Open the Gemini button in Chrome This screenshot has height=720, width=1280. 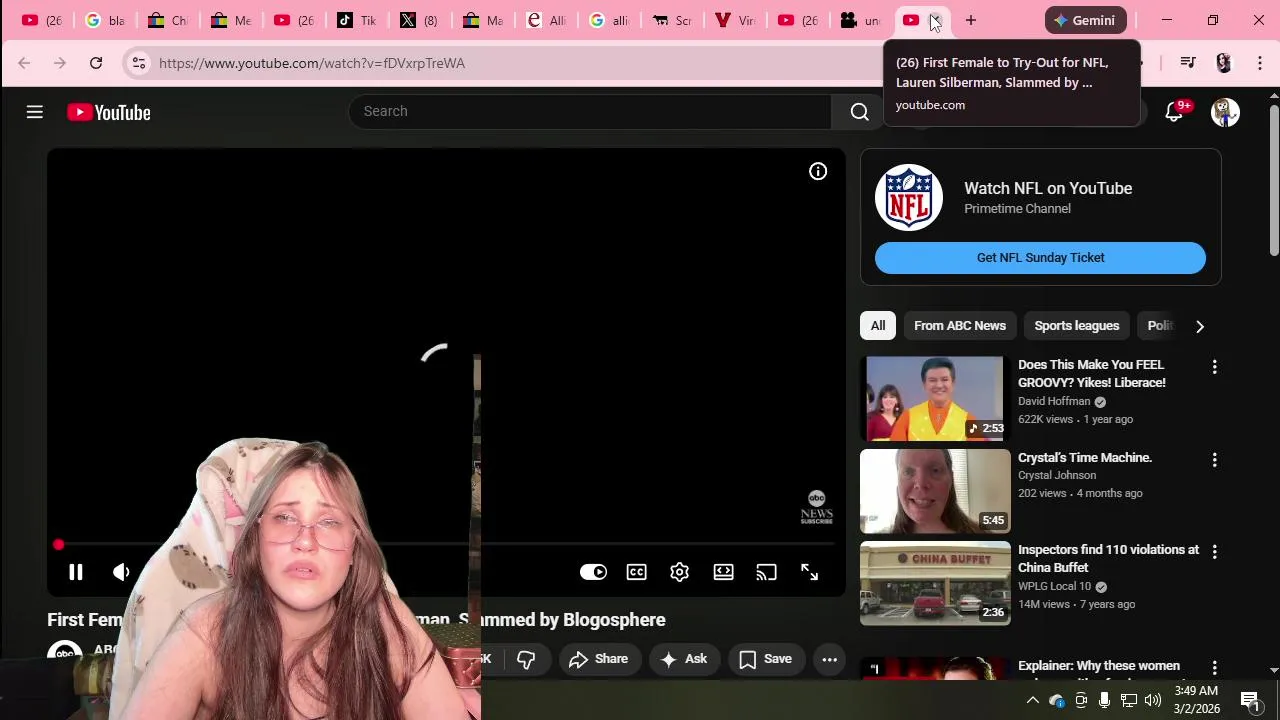[x=1085, y=20]
